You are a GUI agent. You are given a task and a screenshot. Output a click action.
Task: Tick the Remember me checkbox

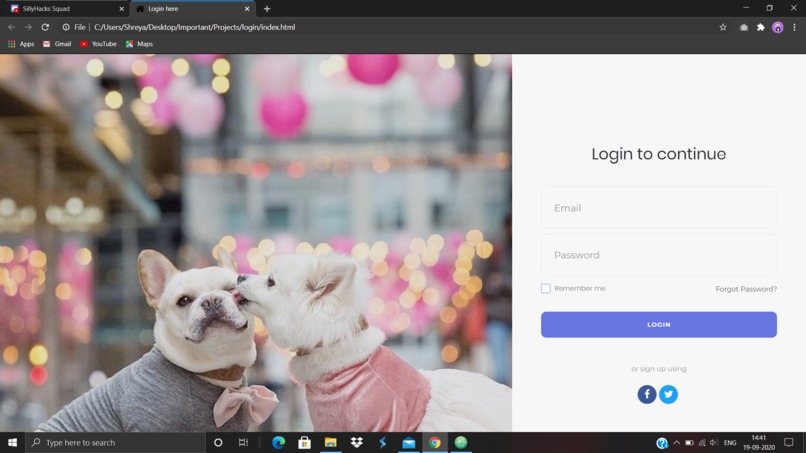pos(545,288)
